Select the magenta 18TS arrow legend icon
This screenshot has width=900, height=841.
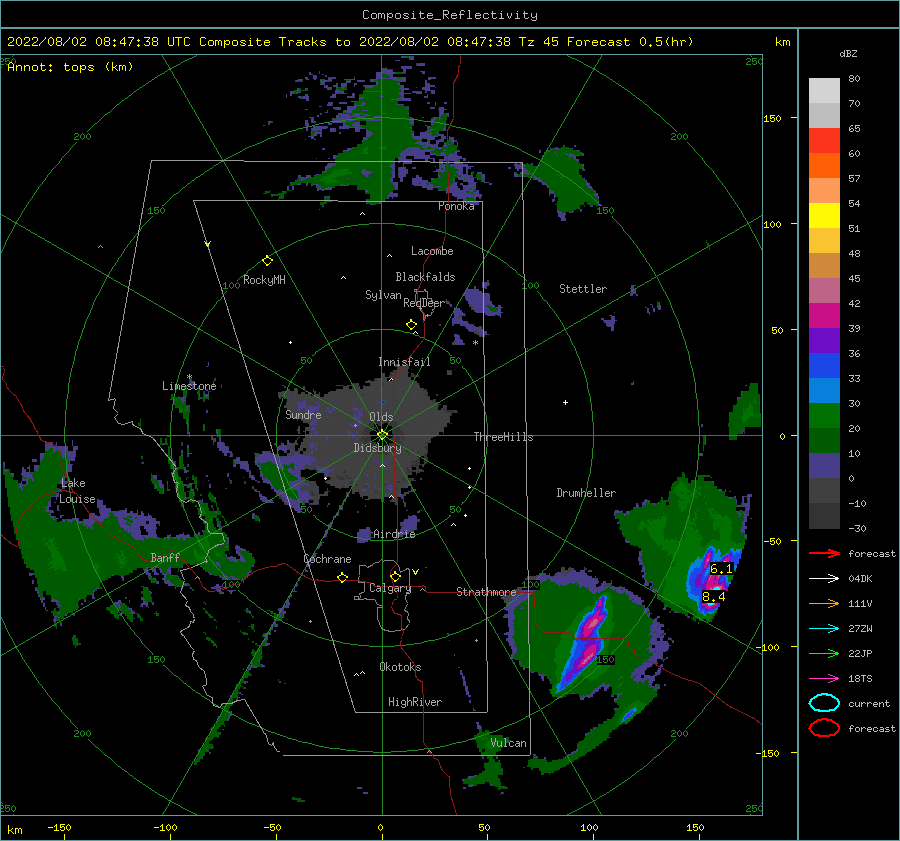824,679
